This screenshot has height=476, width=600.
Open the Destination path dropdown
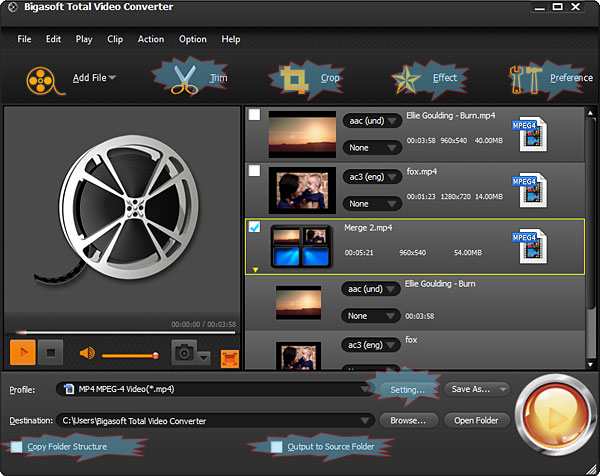(x=365, y=421)
